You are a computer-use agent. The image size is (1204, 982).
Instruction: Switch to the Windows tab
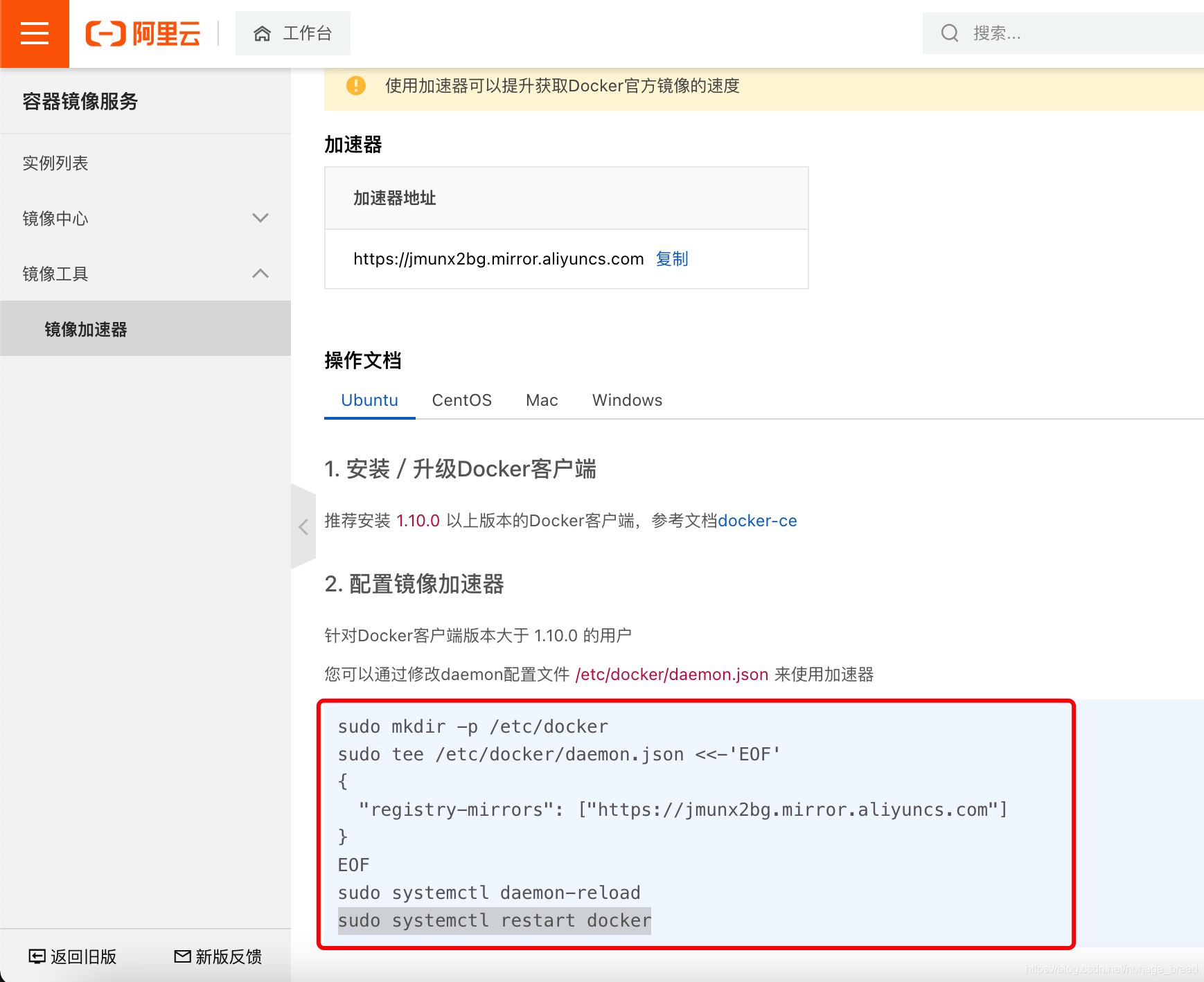pos(628,400)
